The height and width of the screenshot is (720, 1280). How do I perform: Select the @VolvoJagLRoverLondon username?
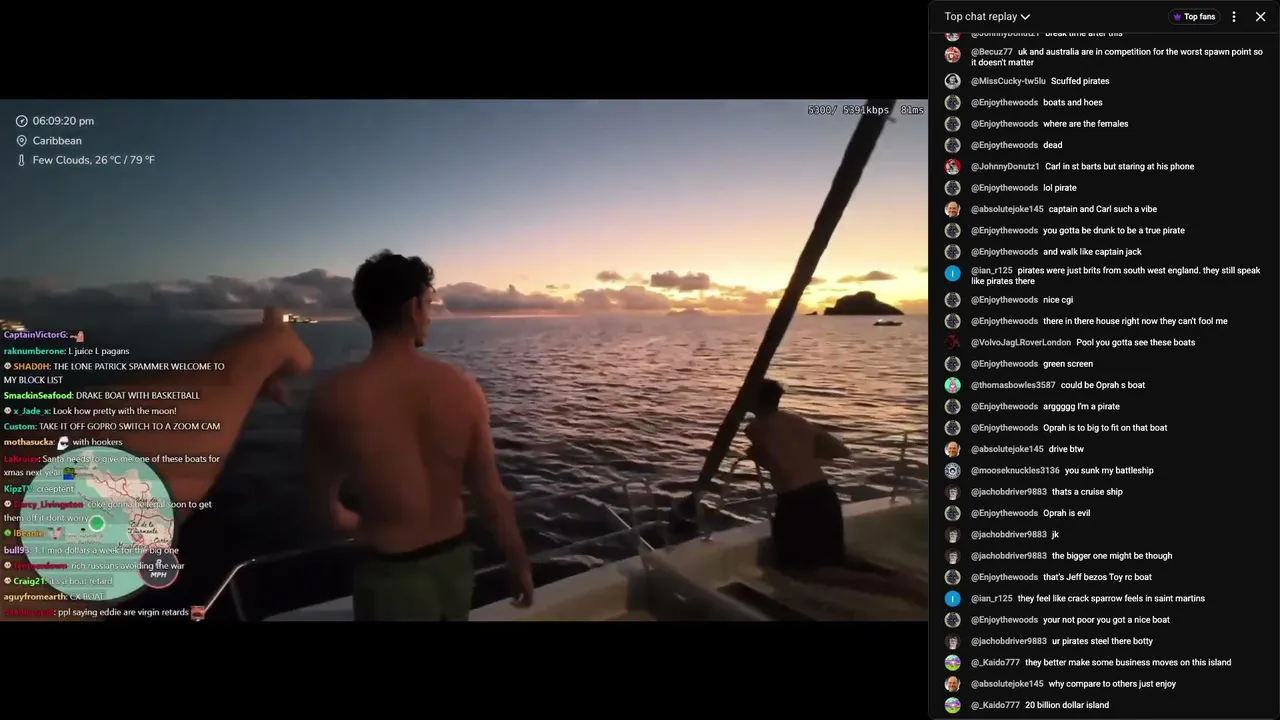pos(1021,342)
